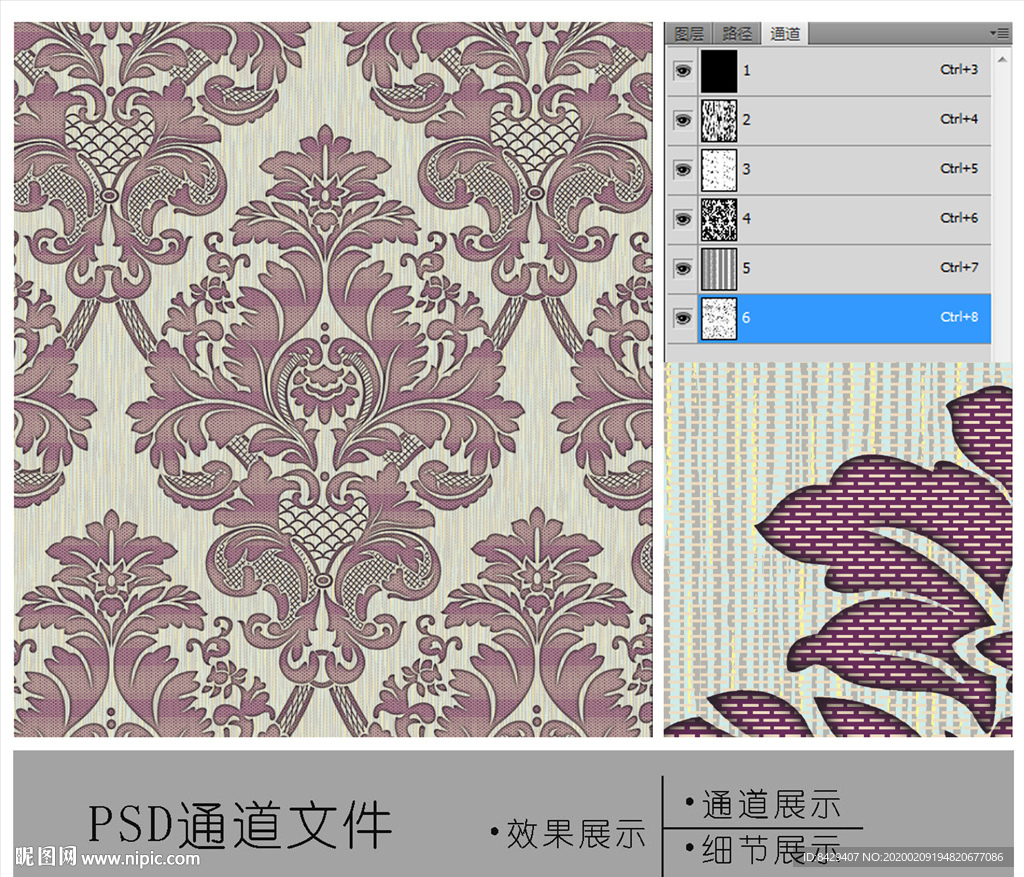Click the PSD通道文件 title text
1024x877 pixels.
[240, 825]
